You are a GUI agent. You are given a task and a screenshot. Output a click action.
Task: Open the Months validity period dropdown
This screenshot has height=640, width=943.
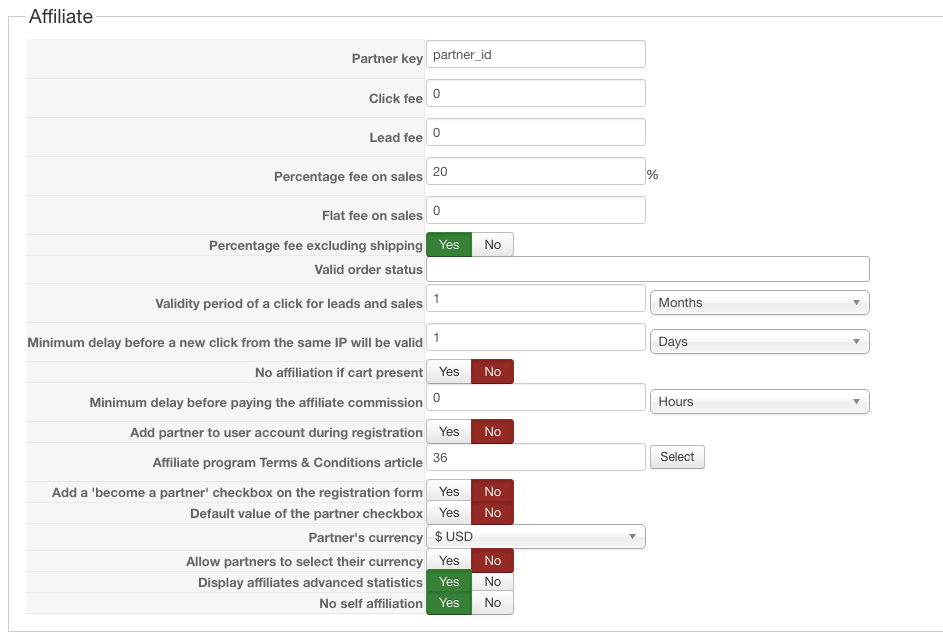click(x=760, y=303)
